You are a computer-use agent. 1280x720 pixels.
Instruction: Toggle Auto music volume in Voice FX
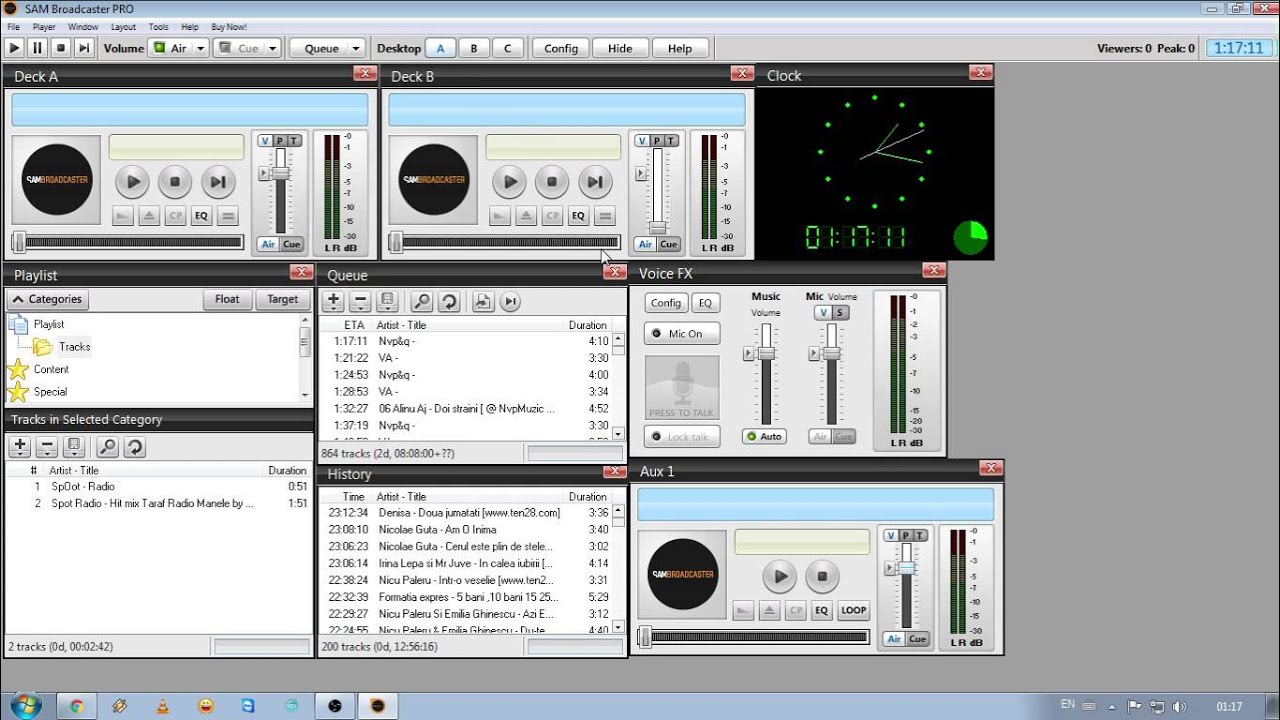point(765,436)
